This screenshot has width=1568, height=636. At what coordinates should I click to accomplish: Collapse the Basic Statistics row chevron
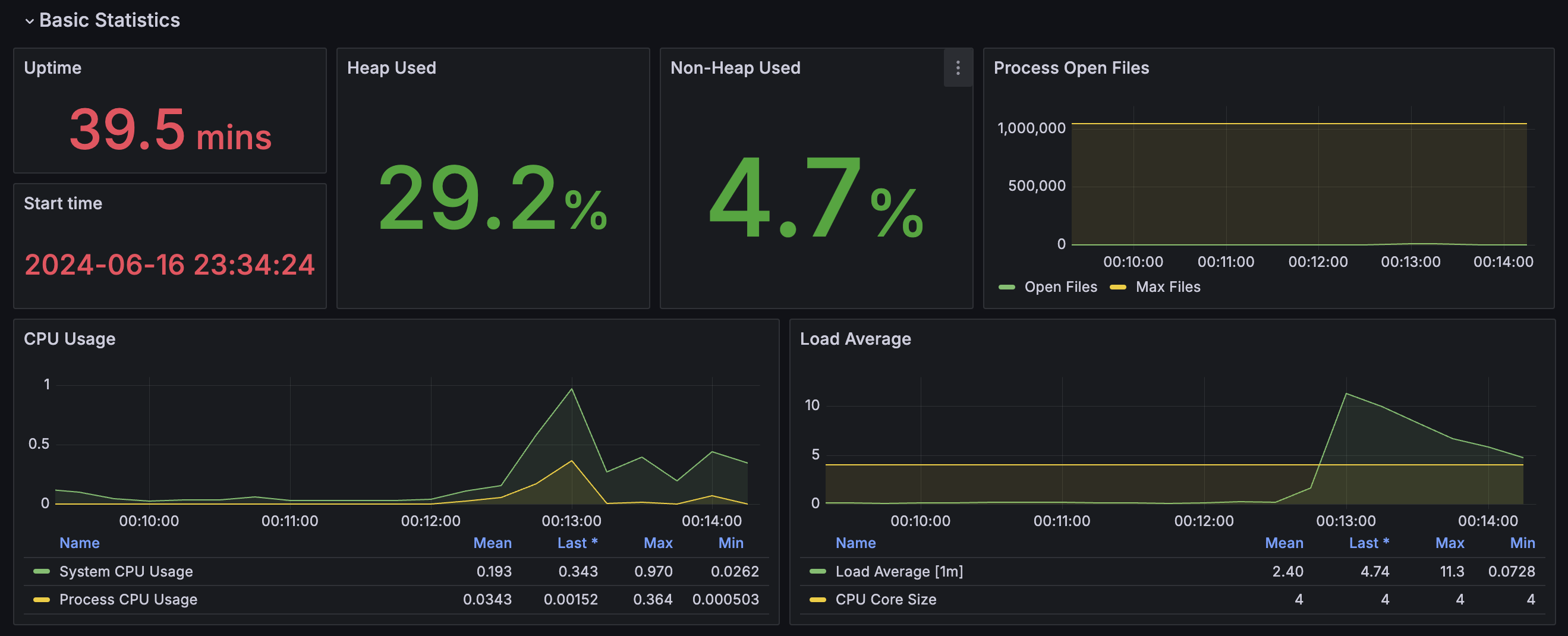(x=29, y=21)
